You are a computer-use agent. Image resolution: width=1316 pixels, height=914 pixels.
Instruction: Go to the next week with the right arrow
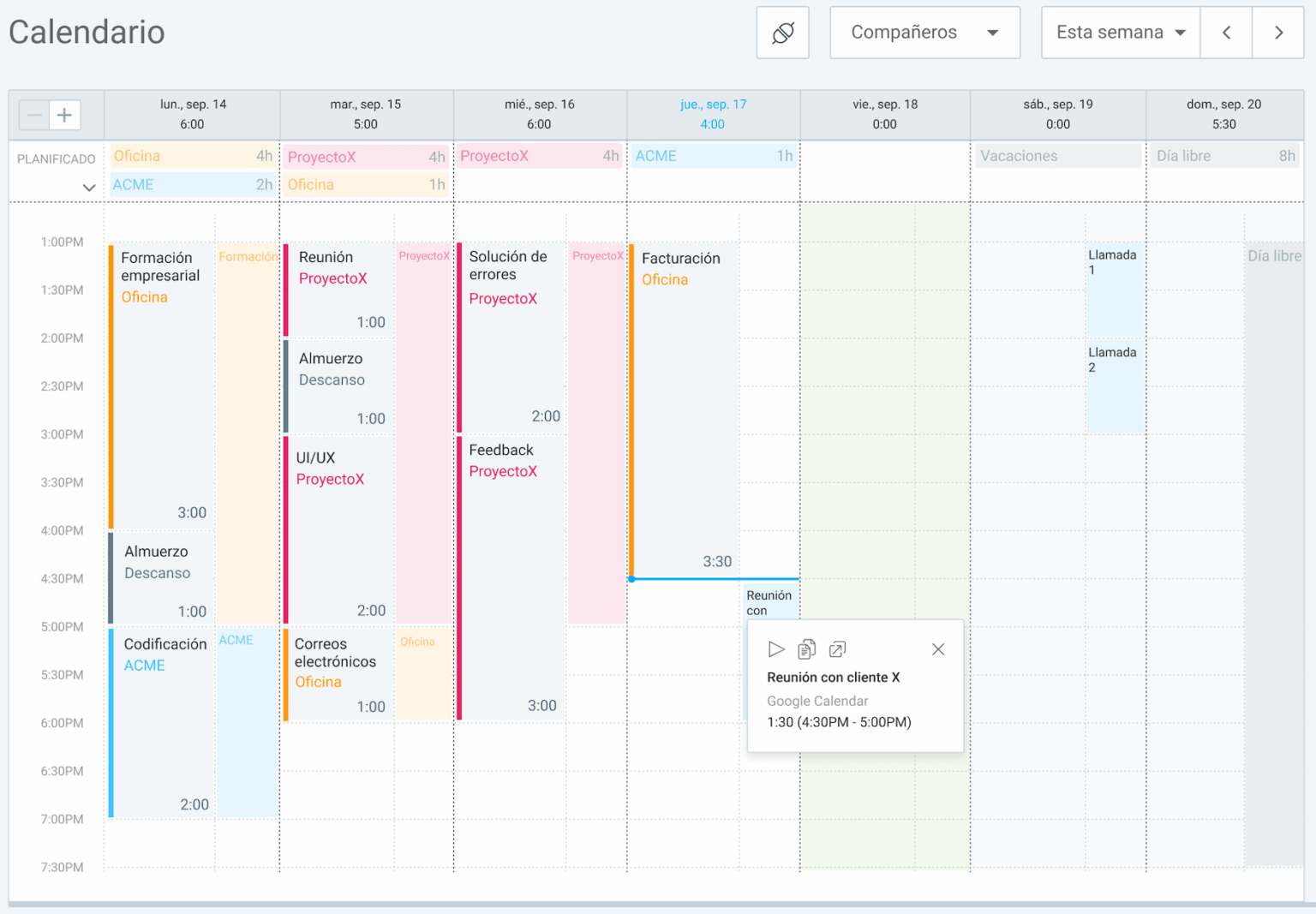pos(1278,32)
